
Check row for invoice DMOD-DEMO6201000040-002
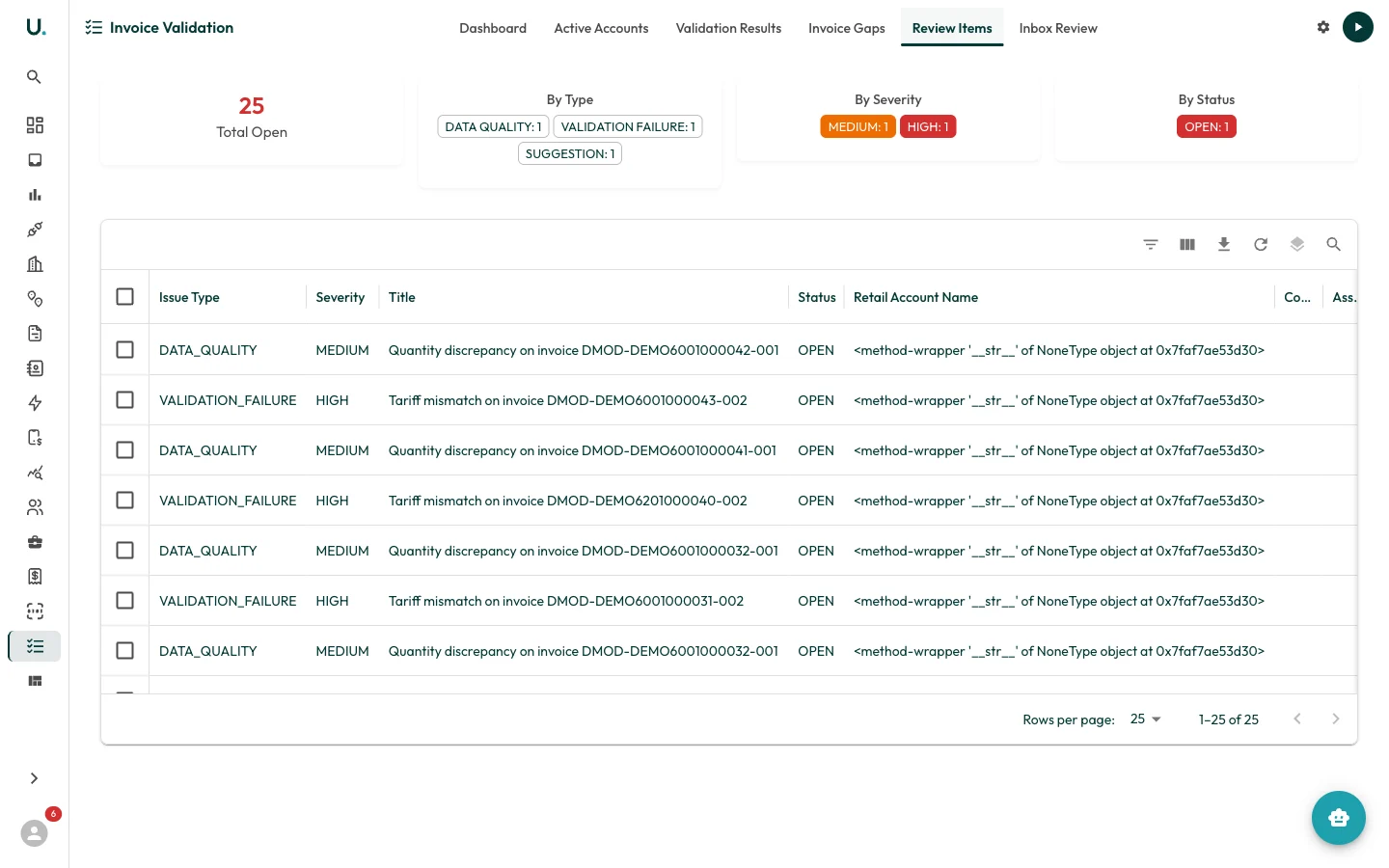(125, 501)
